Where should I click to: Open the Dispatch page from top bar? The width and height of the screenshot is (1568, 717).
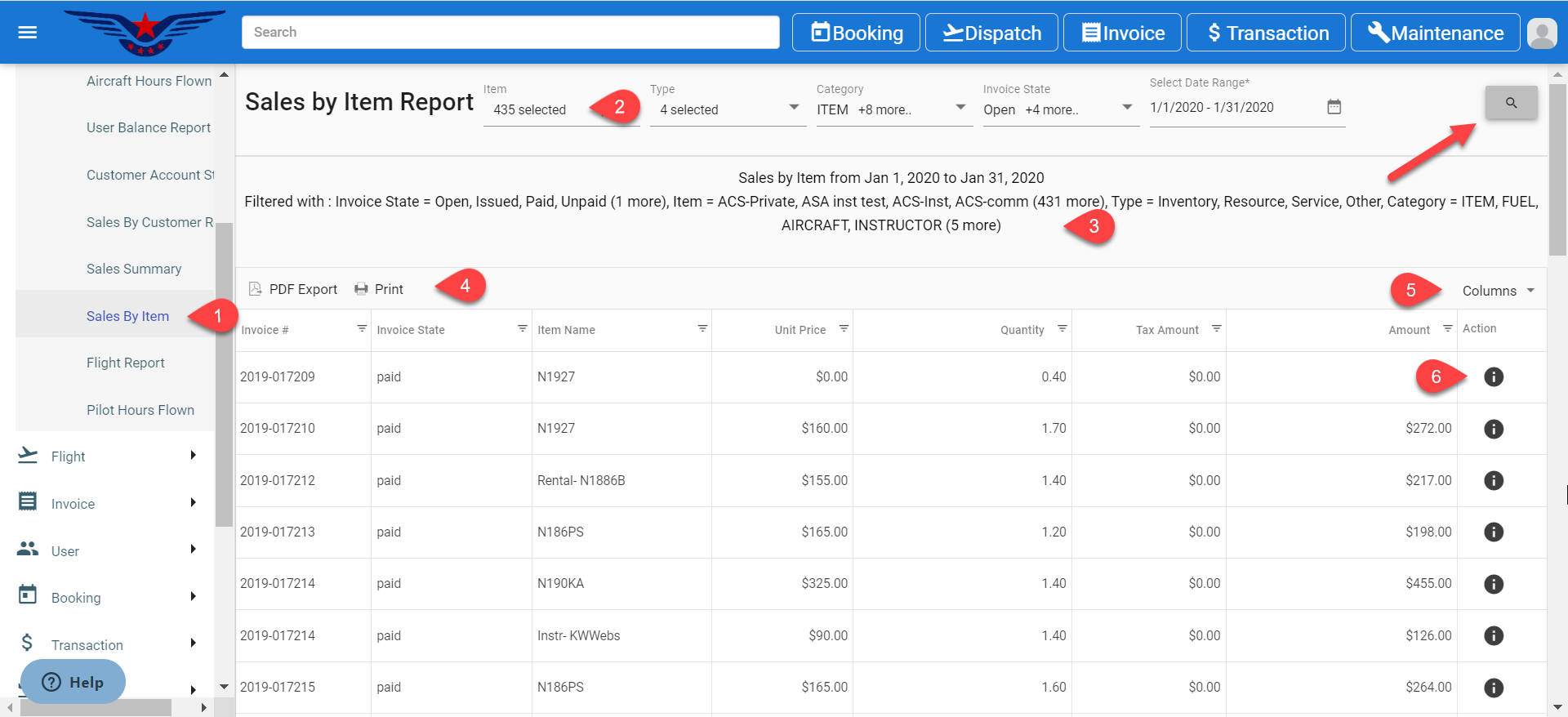(x=991, y=33)
